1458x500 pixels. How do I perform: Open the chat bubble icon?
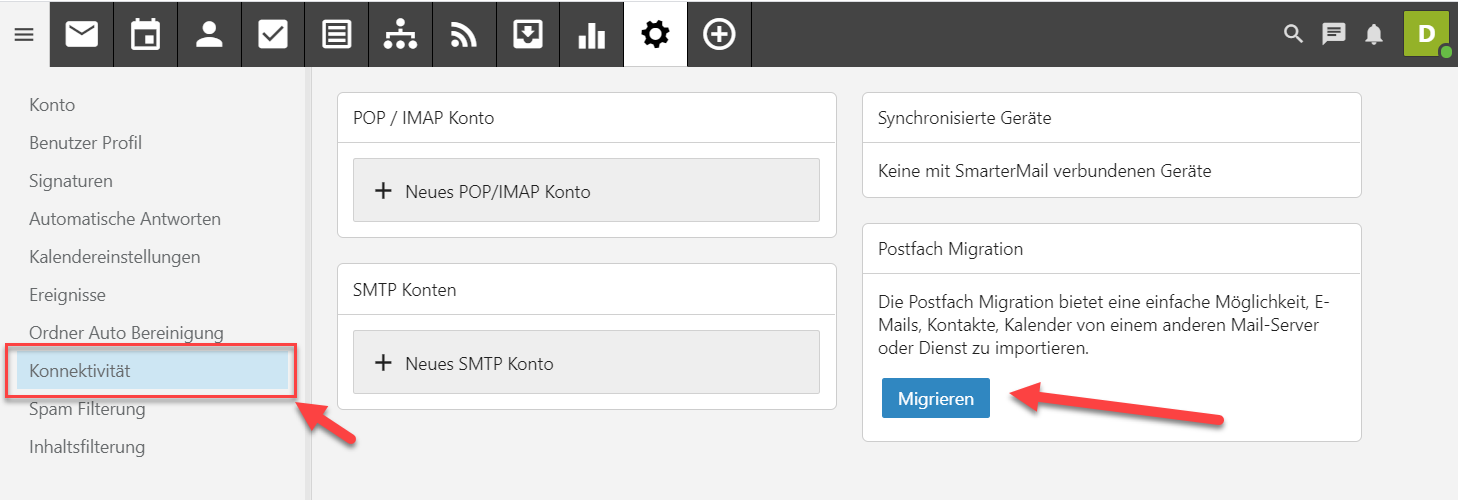pyautogui.click(x=1333, y=34)
